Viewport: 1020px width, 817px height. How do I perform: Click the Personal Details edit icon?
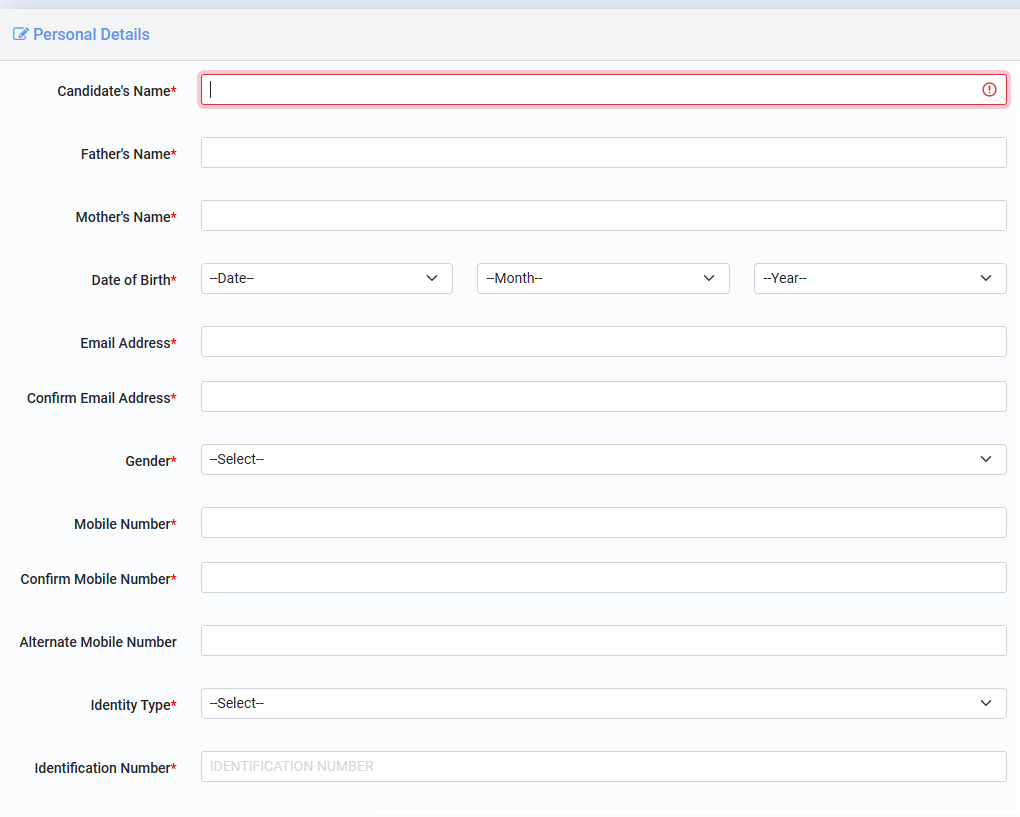20,34
